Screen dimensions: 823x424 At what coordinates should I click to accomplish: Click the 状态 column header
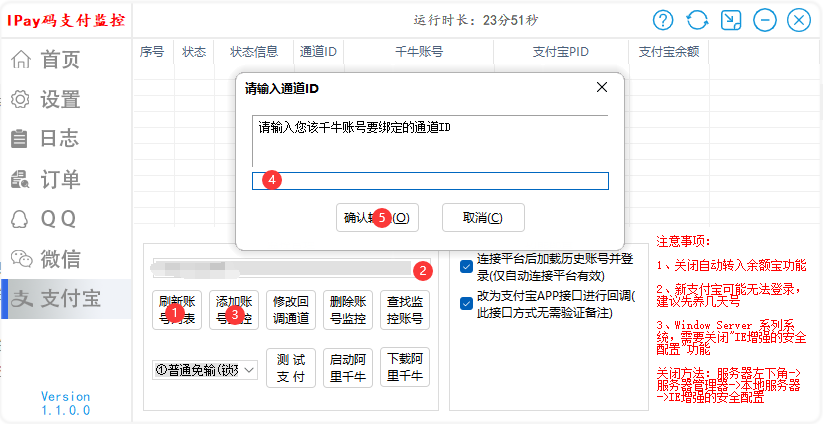pos(194,51)
